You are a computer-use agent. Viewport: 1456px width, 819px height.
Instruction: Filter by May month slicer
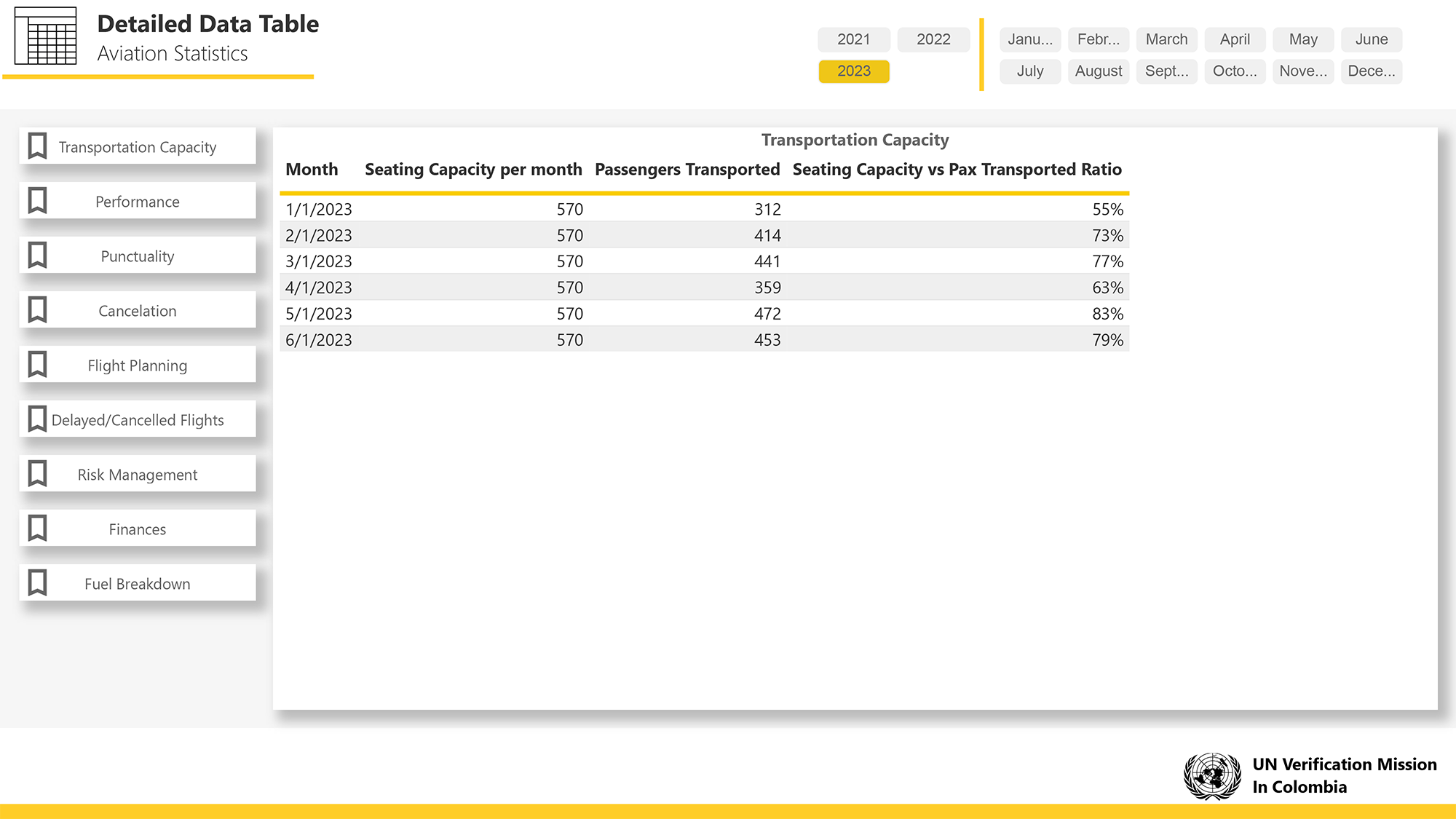coord(1303,39)
